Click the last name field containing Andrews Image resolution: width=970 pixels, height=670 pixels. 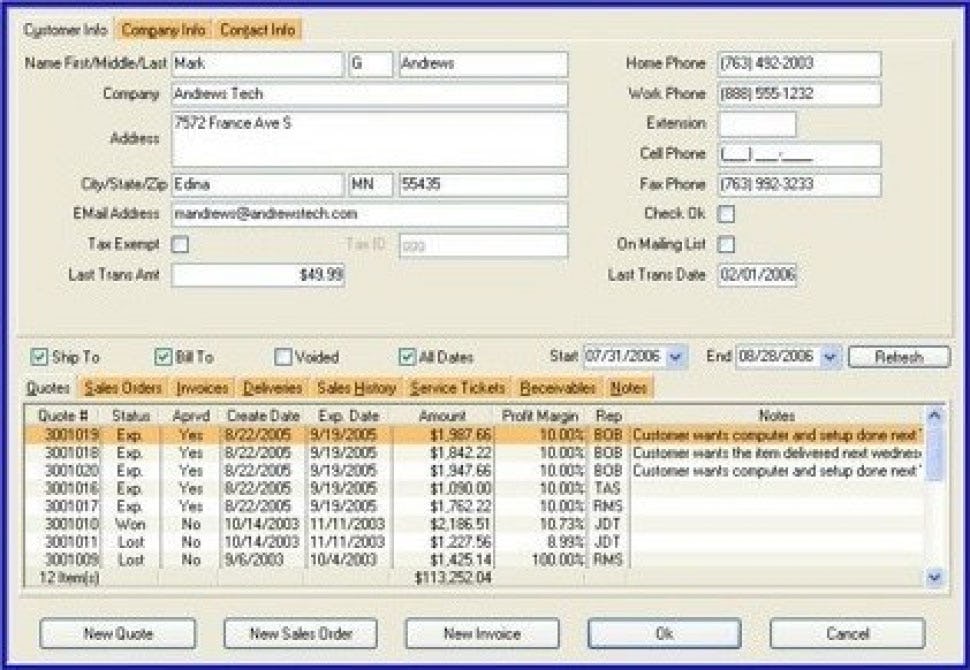[483, 64]
